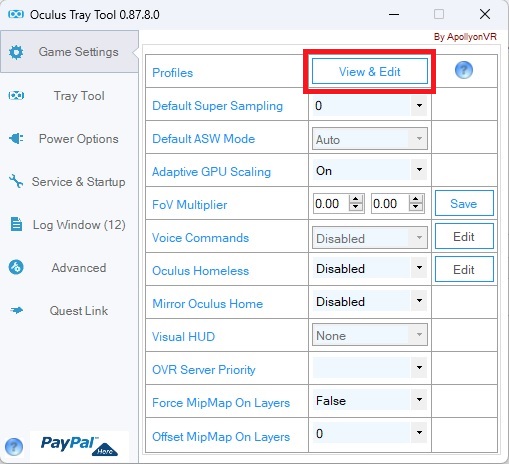Click the help icon in Profiles row
The height and width of the screenshot is (464, 509).
coord(464,70)
